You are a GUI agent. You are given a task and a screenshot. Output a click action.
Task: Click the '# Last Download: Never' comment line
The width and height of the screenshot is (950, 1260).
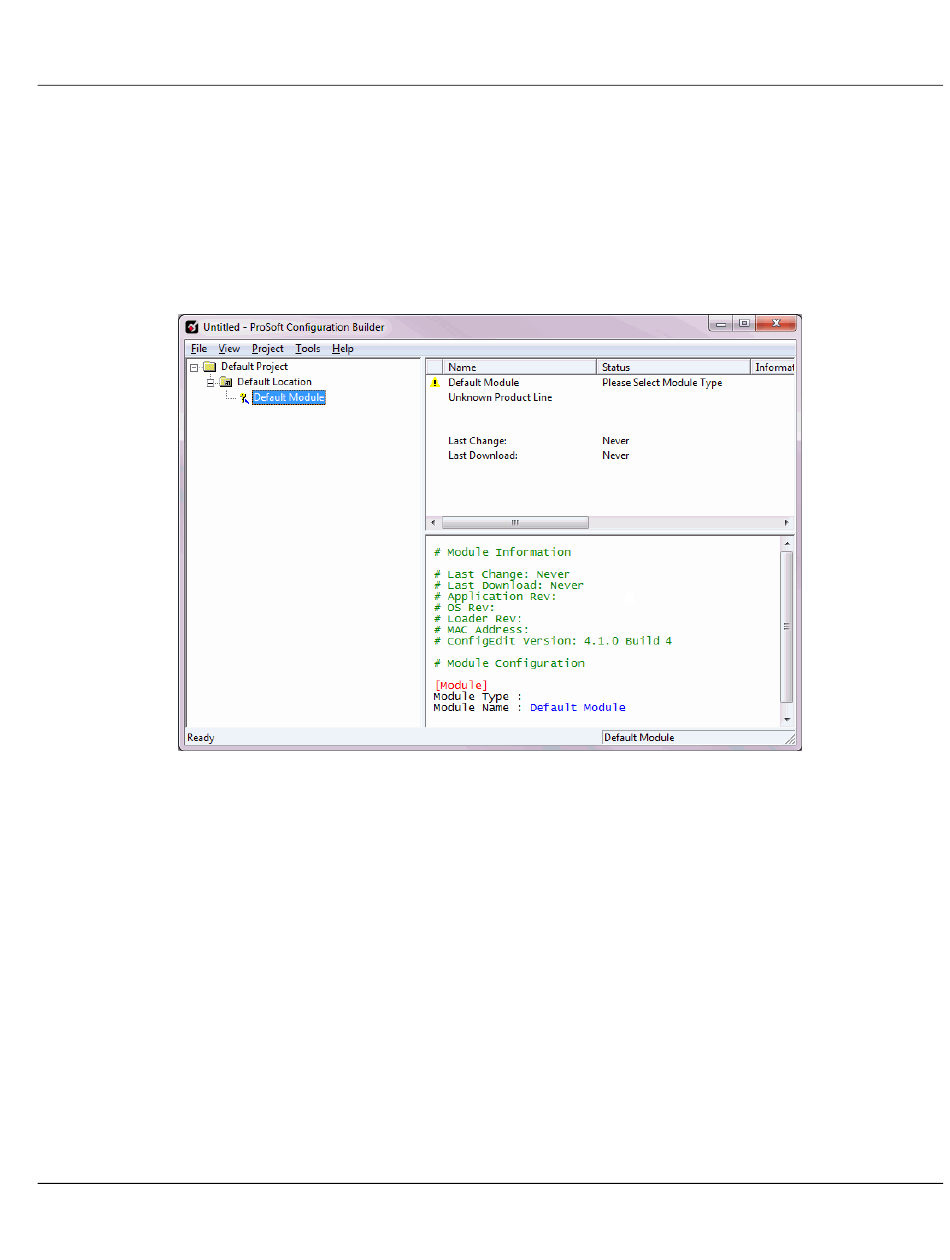coord(509,586)
